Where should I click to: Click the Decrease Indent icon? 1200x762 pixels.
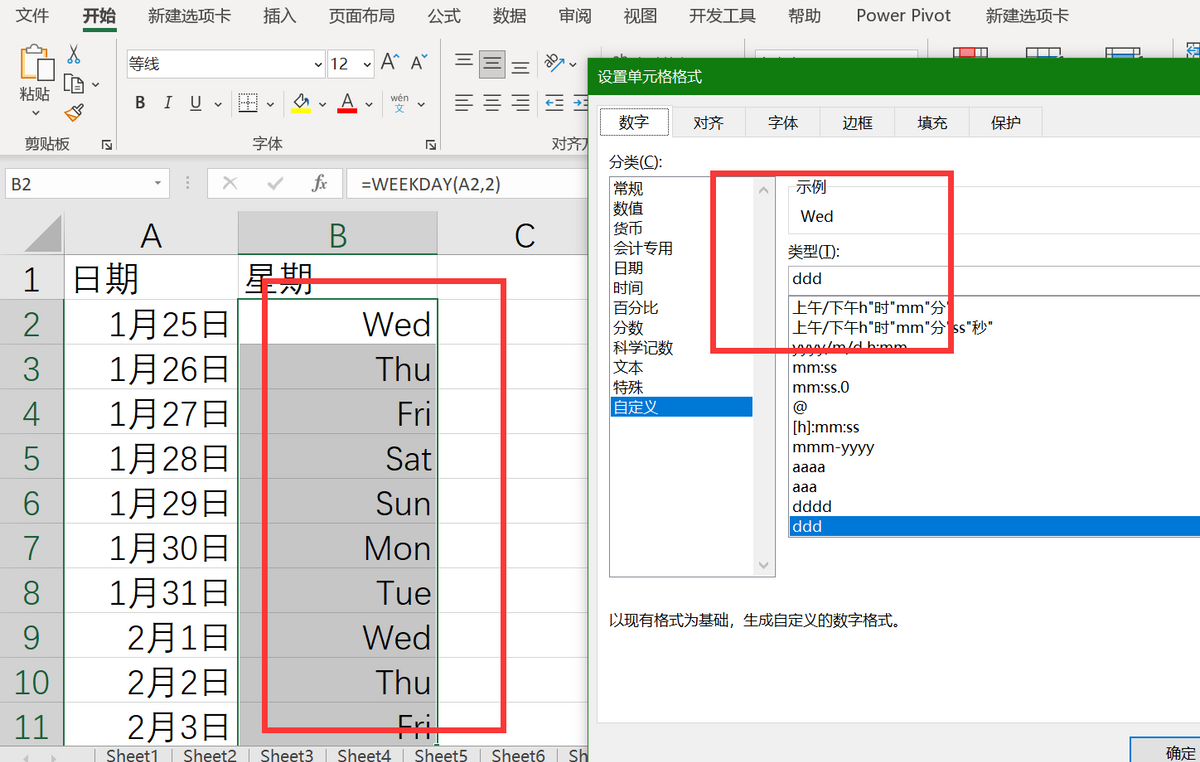(x=554, y=103)
